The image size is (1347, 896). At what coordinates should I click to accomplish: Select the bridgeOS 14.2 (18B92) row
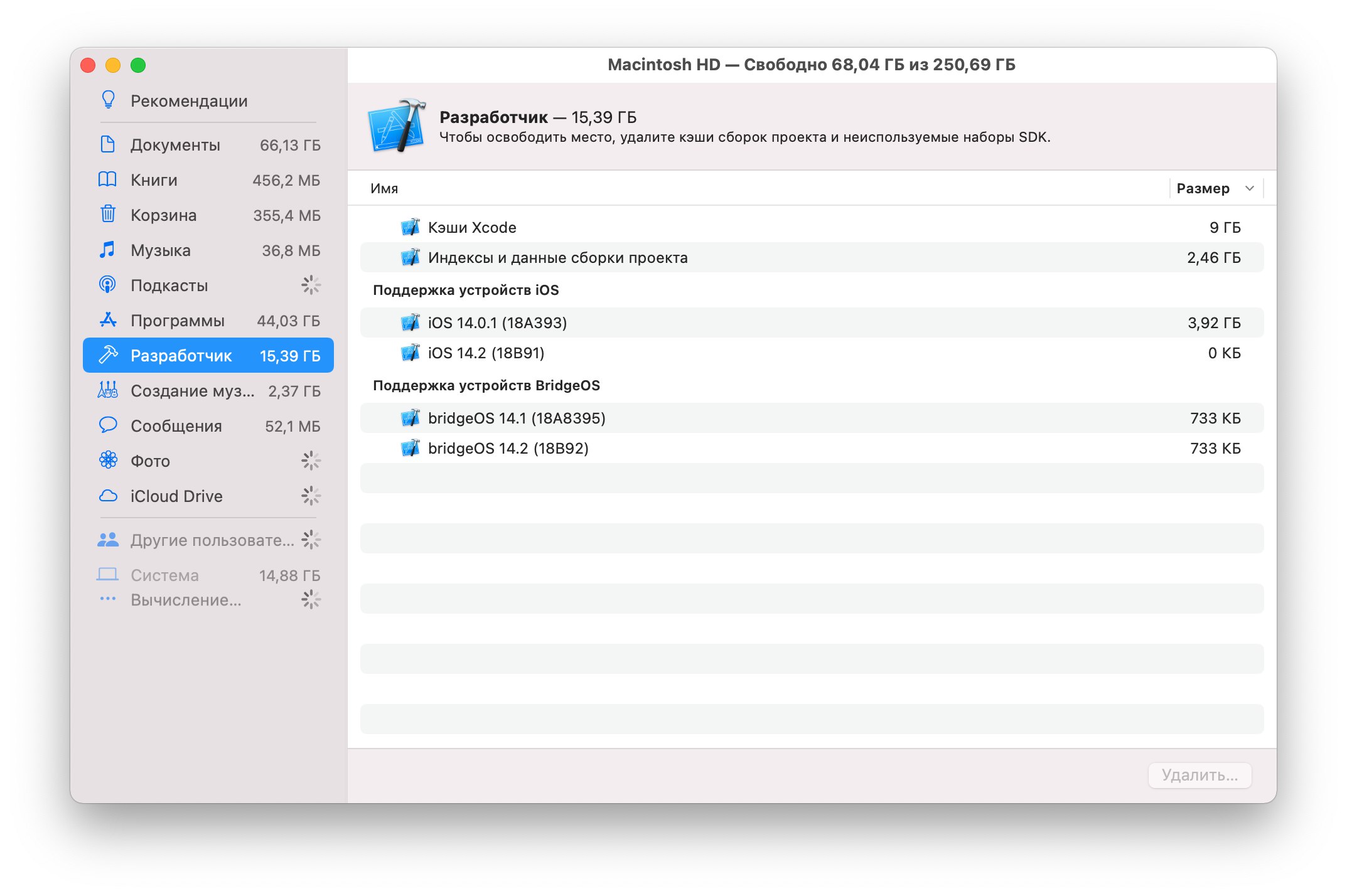pos(812,448)
